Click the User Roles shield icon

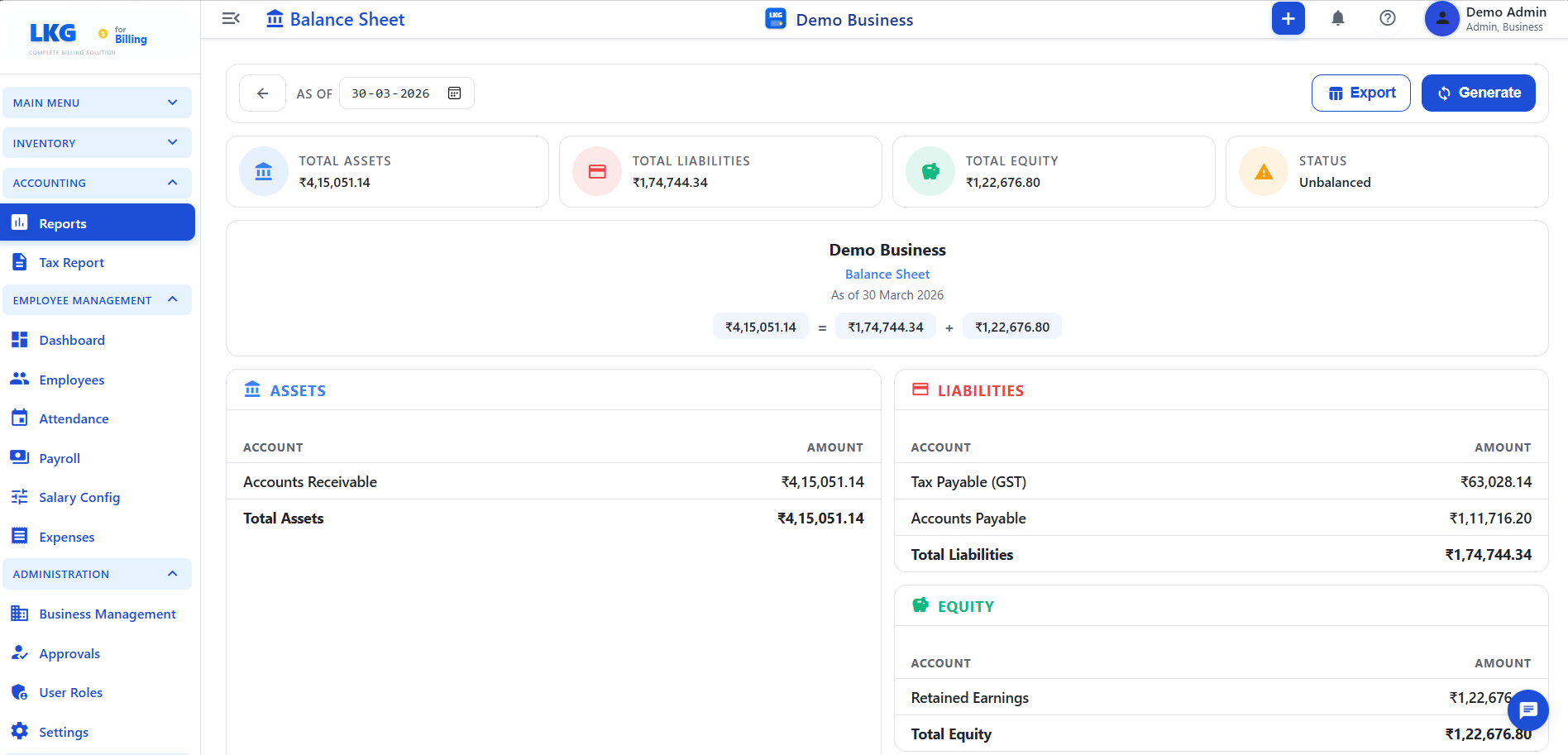(20, 692)
